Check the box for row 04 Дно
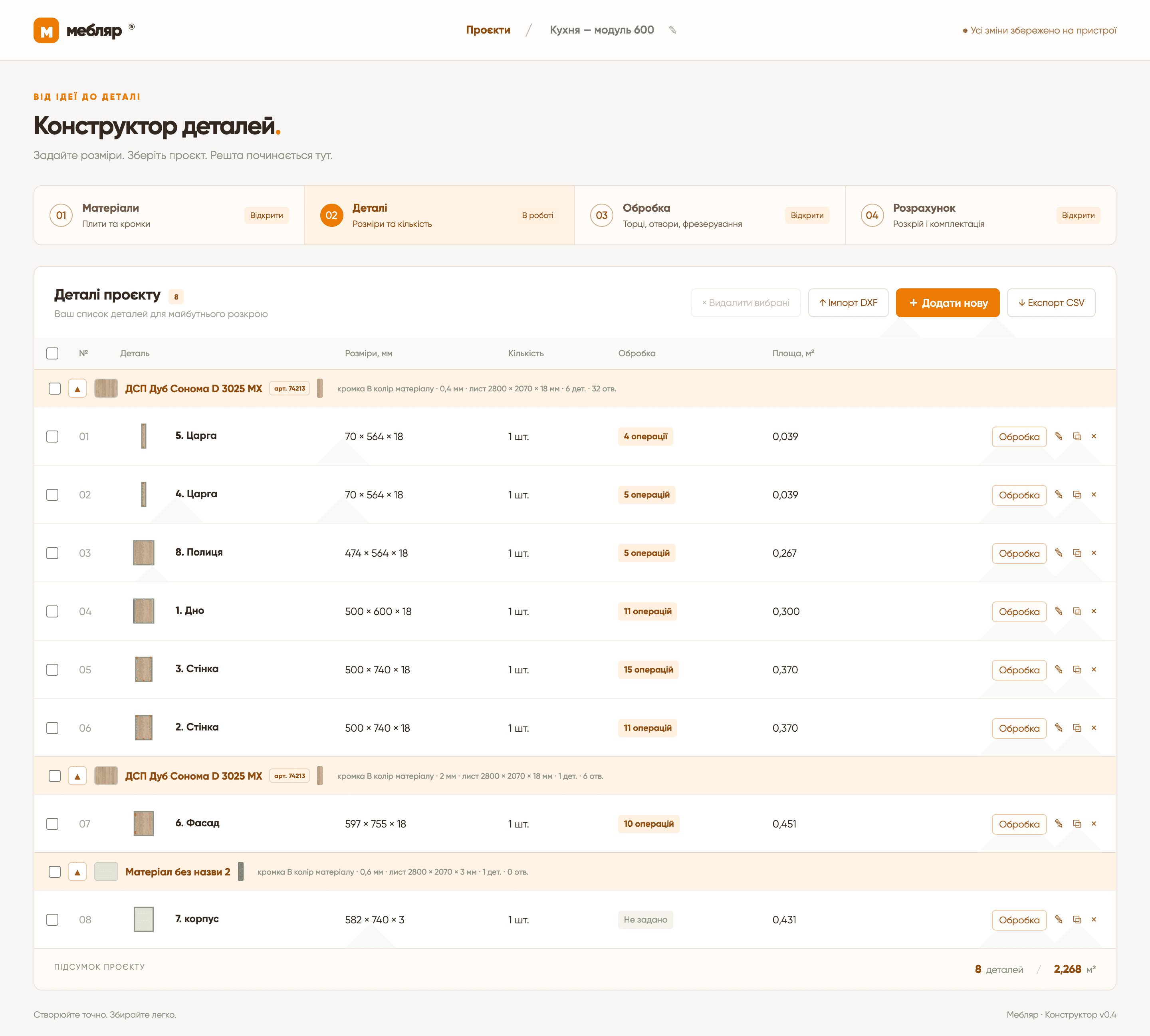The height and width of the screenshot is (1036, 1150). (52, 611)
